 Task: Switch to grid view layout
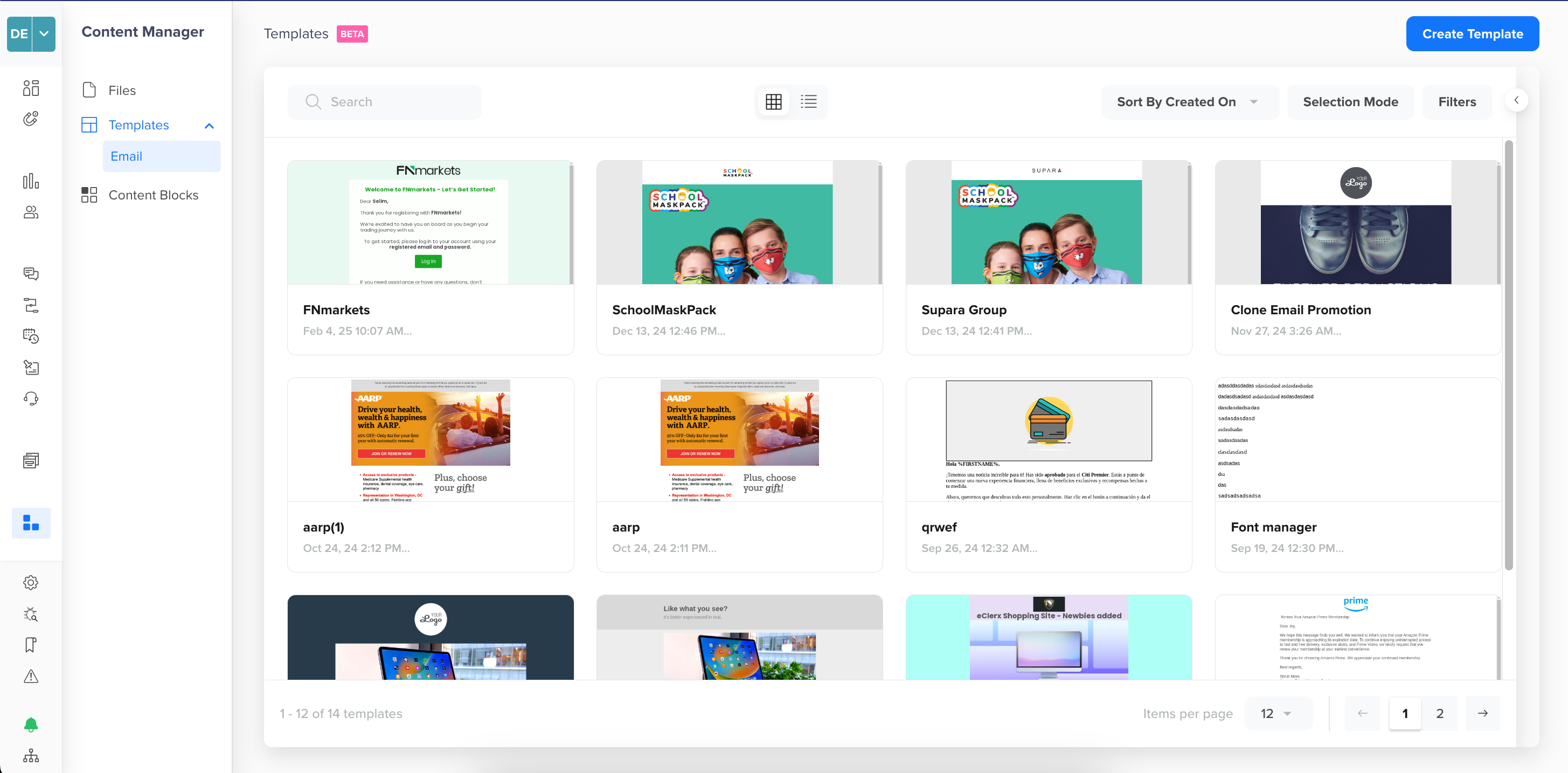click(773, 102)
